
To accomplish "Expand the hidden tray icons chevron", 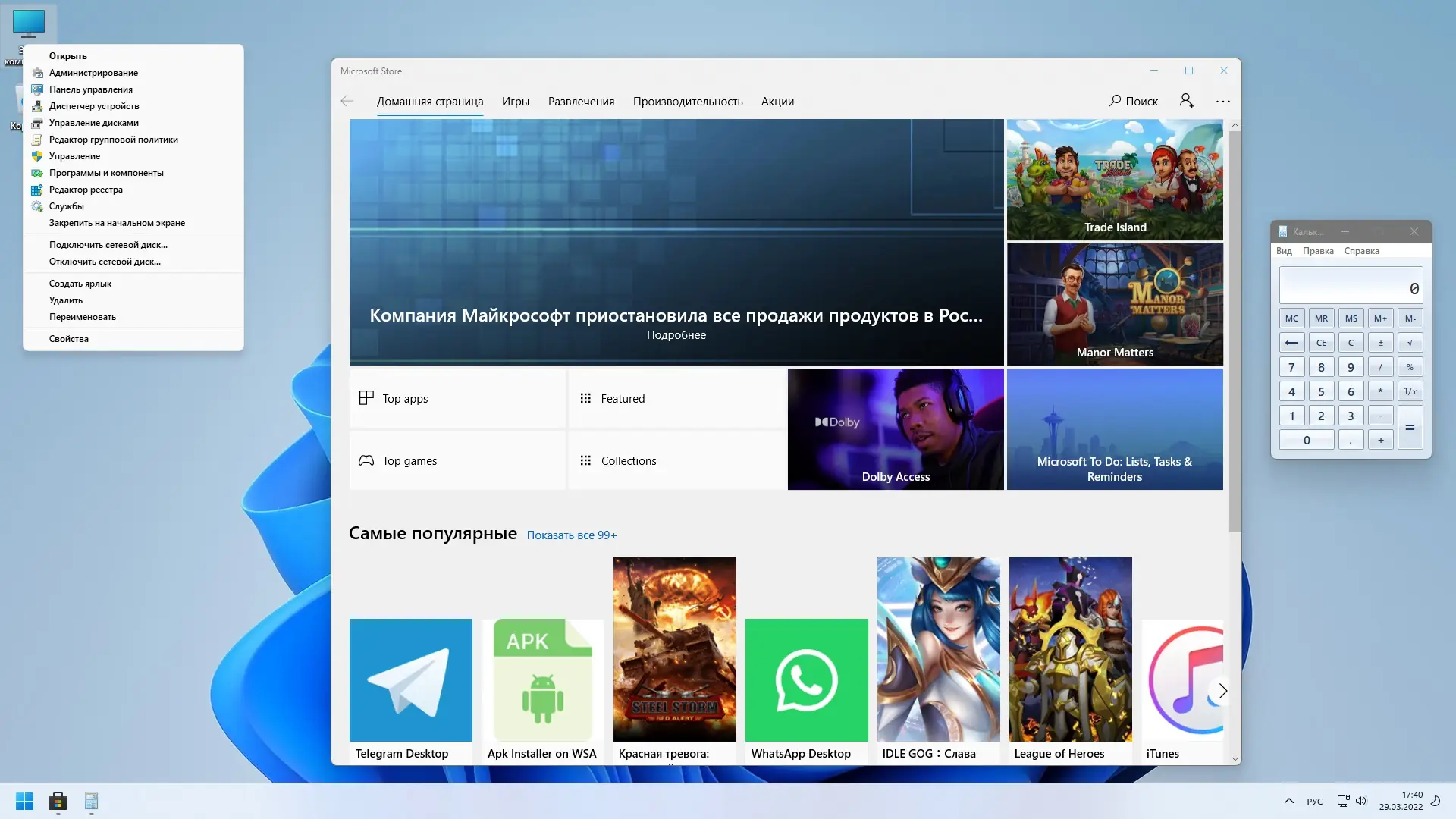I will tap(1288, 801).
